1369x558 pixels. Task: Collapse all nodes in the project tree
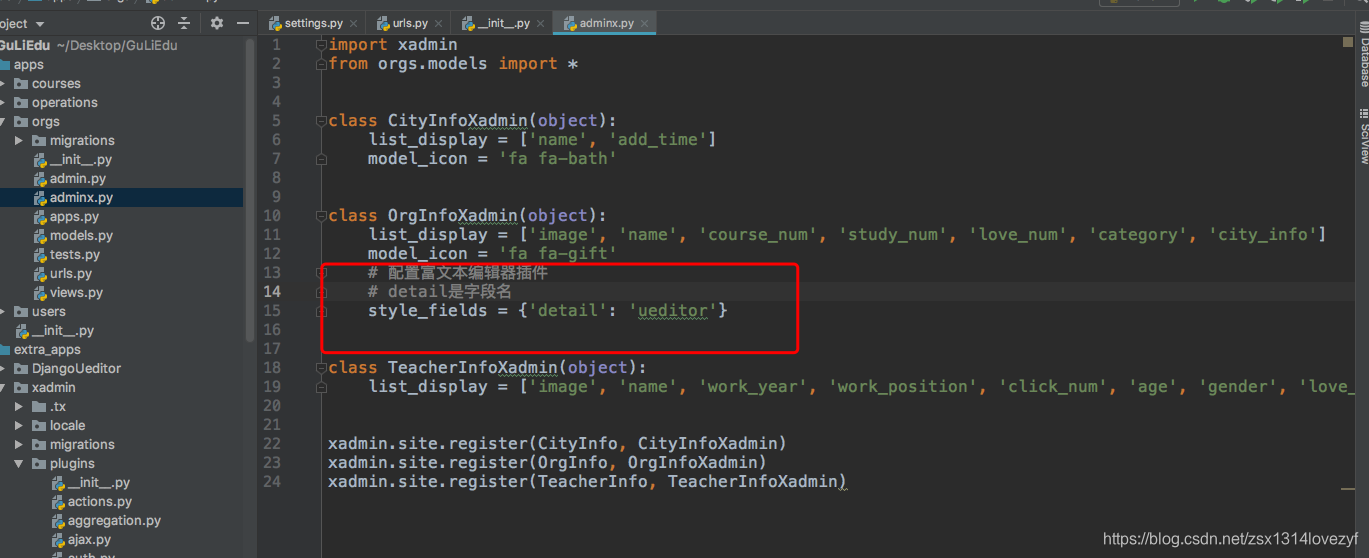184,23
